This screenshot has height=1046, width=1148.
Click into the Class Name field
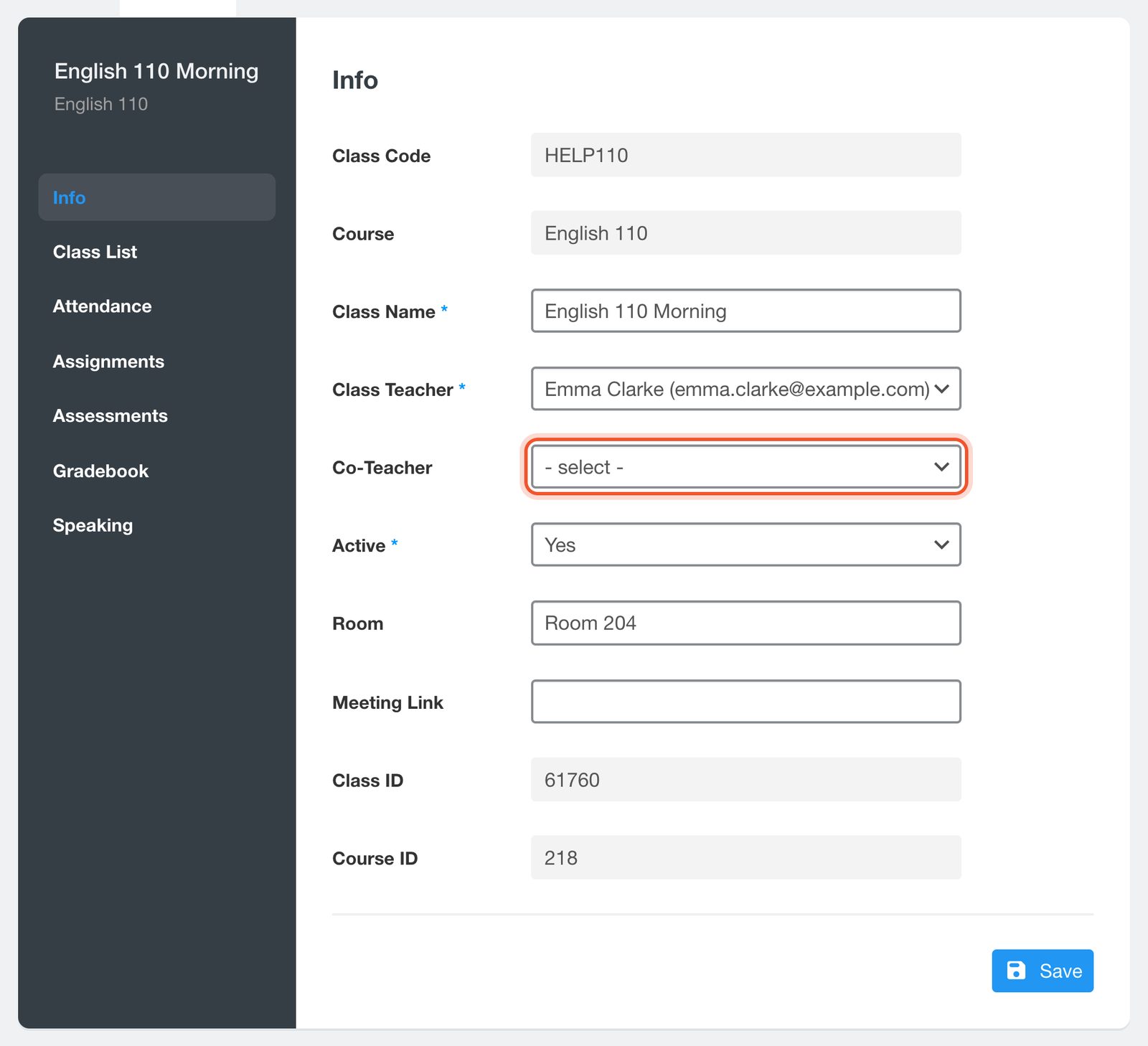pos(746,311)
